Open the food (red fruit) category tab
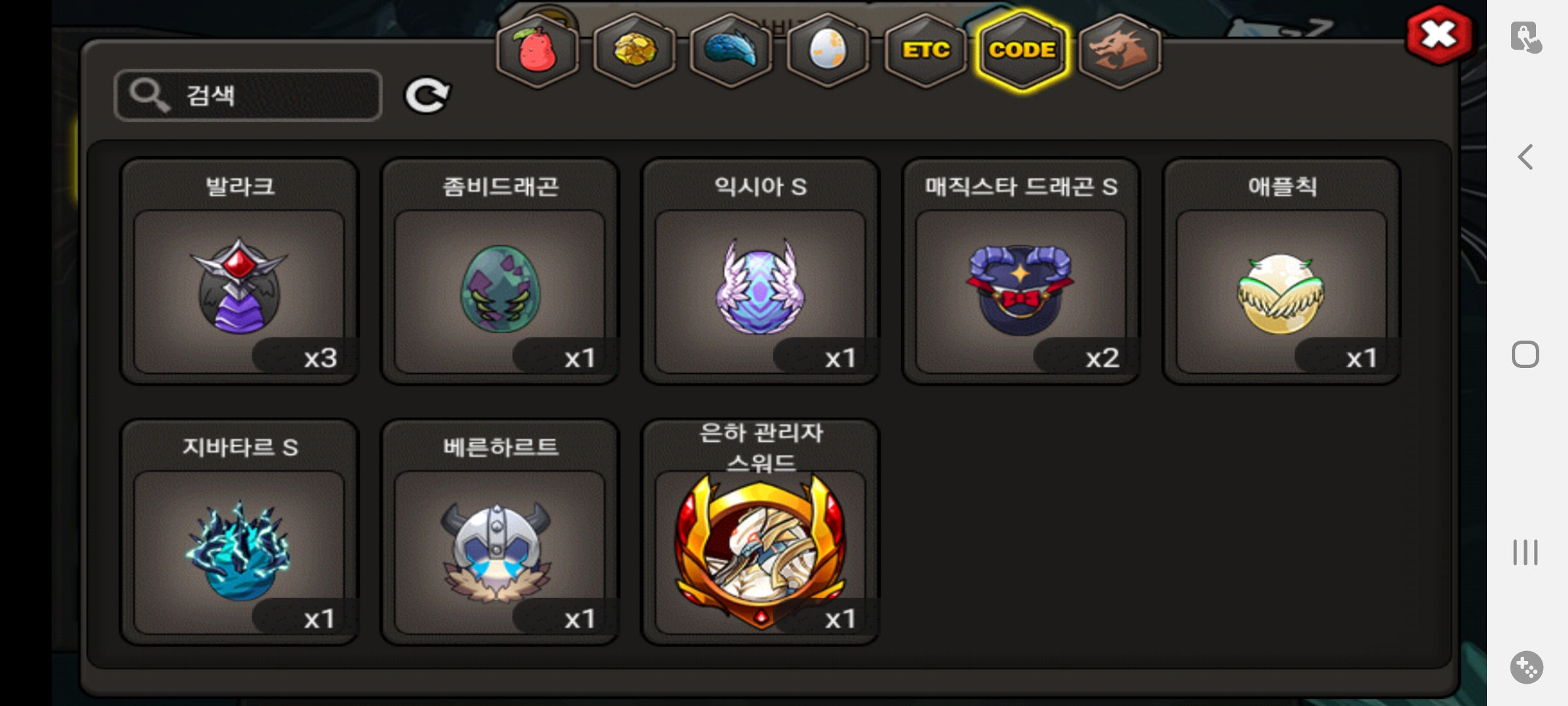The height and width of the screenshot is (706, 1568). pyautogui.click(x=537, y=50)
